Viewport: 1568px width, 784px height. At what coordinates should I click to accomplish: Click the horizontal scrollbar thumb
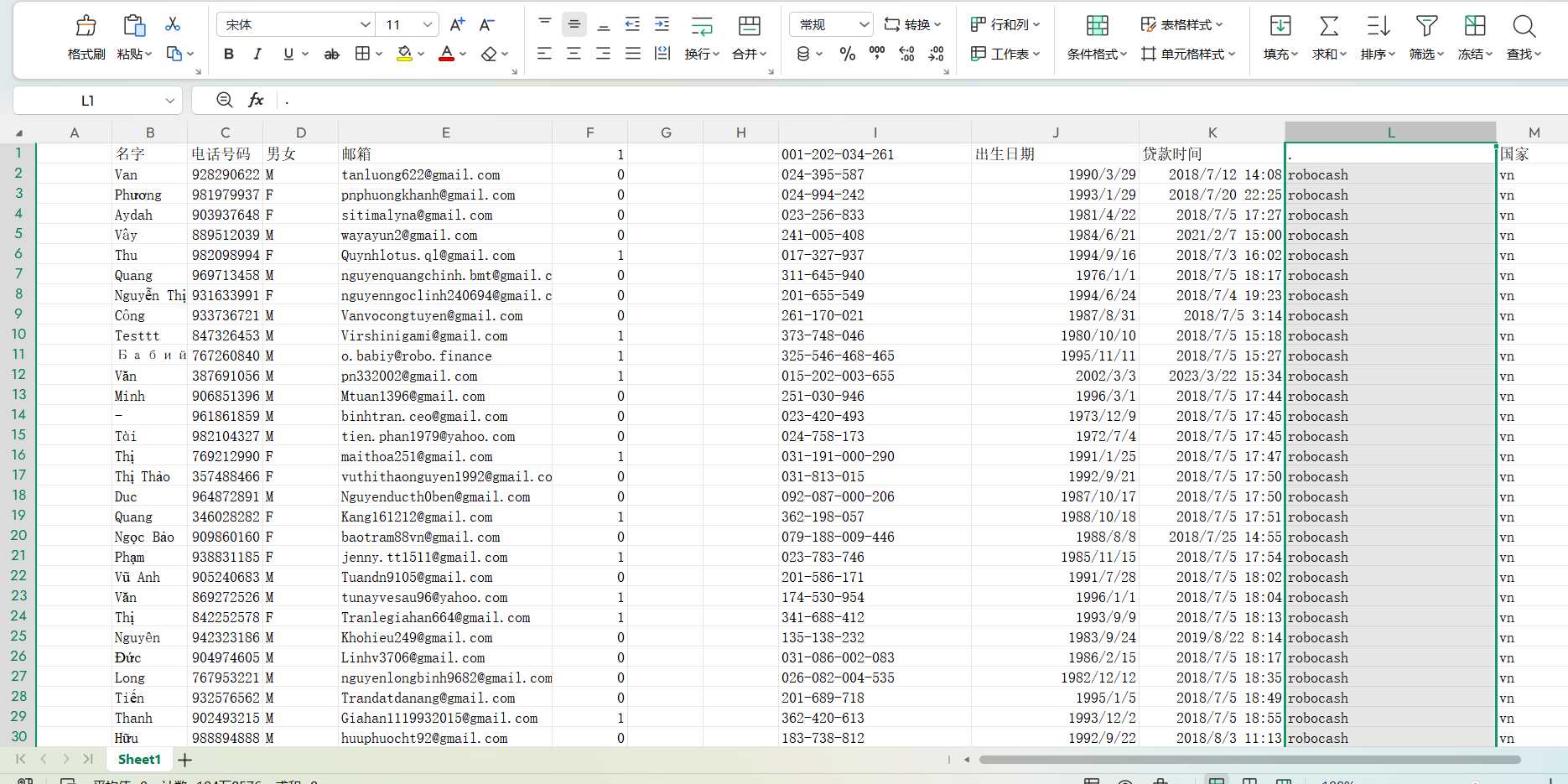coord(1249,760)
